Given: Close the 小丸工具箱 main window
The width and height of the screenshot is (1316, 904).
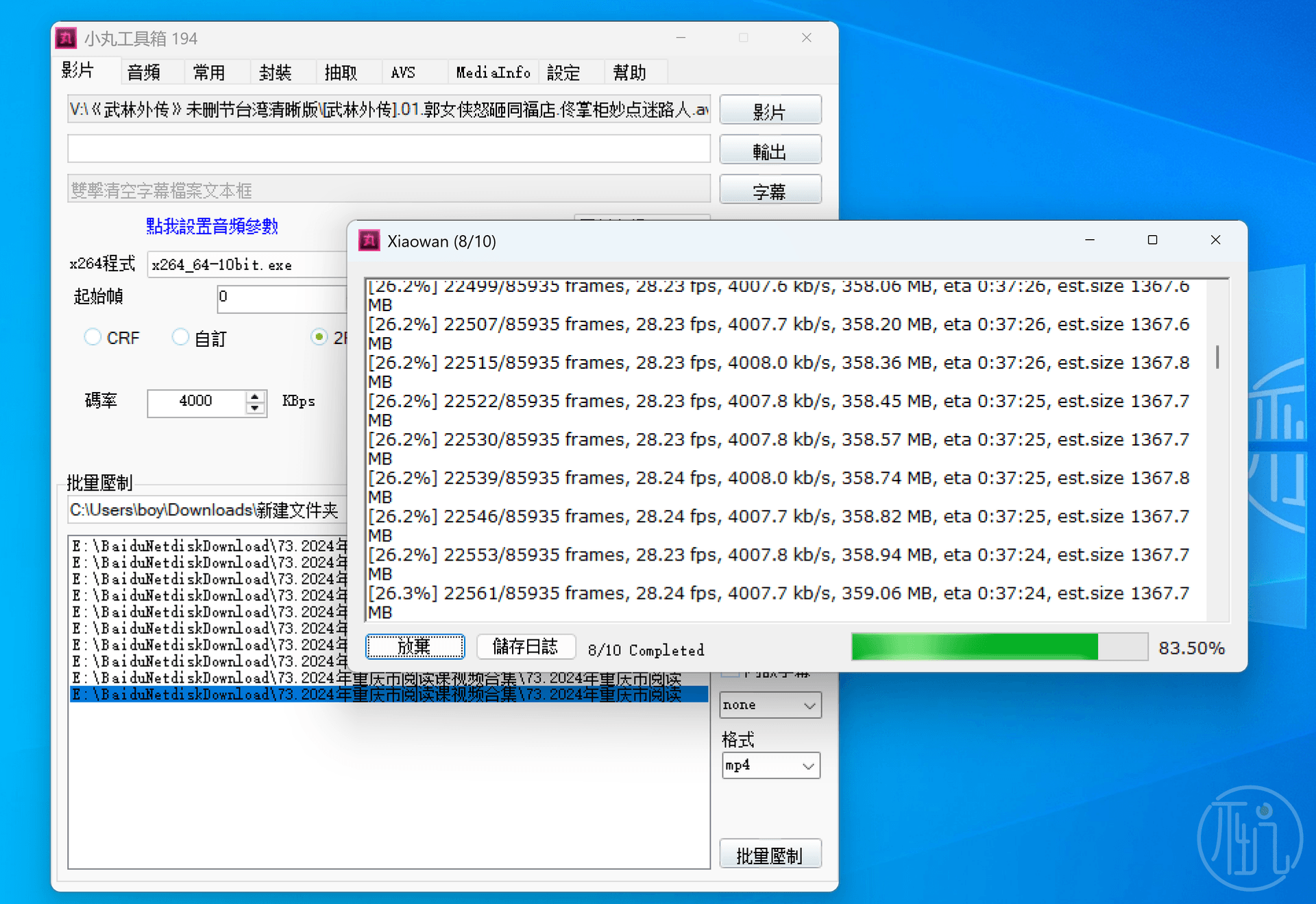Looking at the screenshot, I should click(807, 38).
